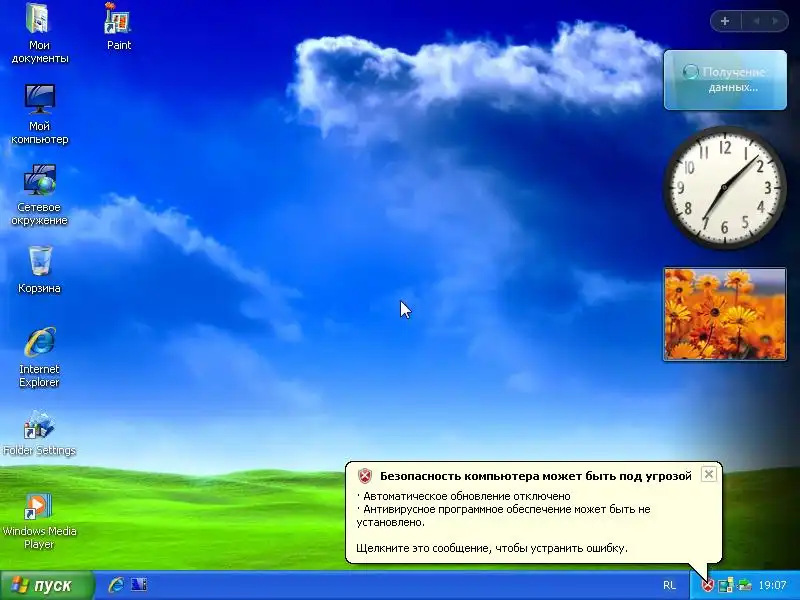Launch Internet Explorer from Quick Launch

116,585
